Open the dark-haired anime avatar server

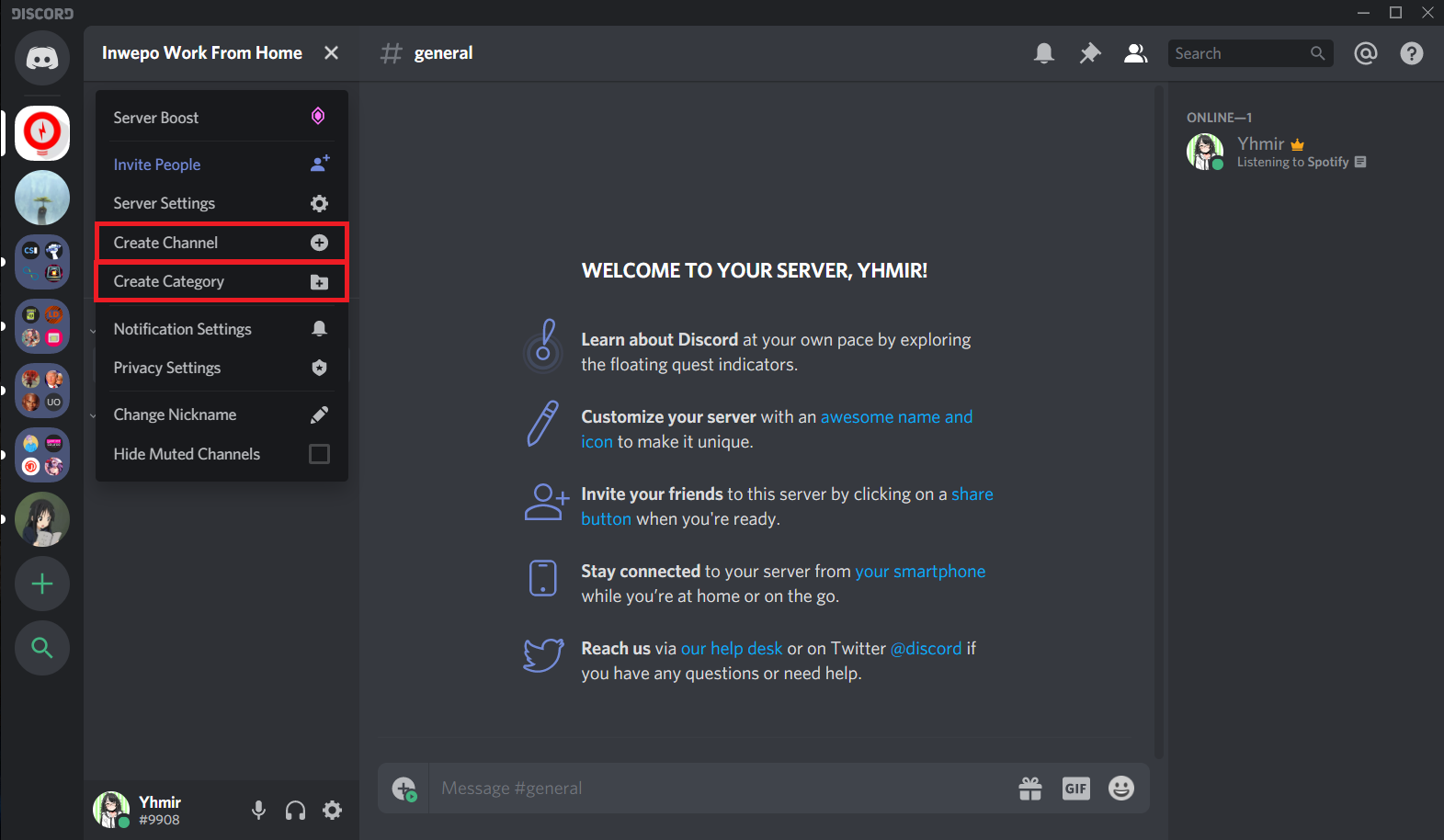click(x=42, y=519)
